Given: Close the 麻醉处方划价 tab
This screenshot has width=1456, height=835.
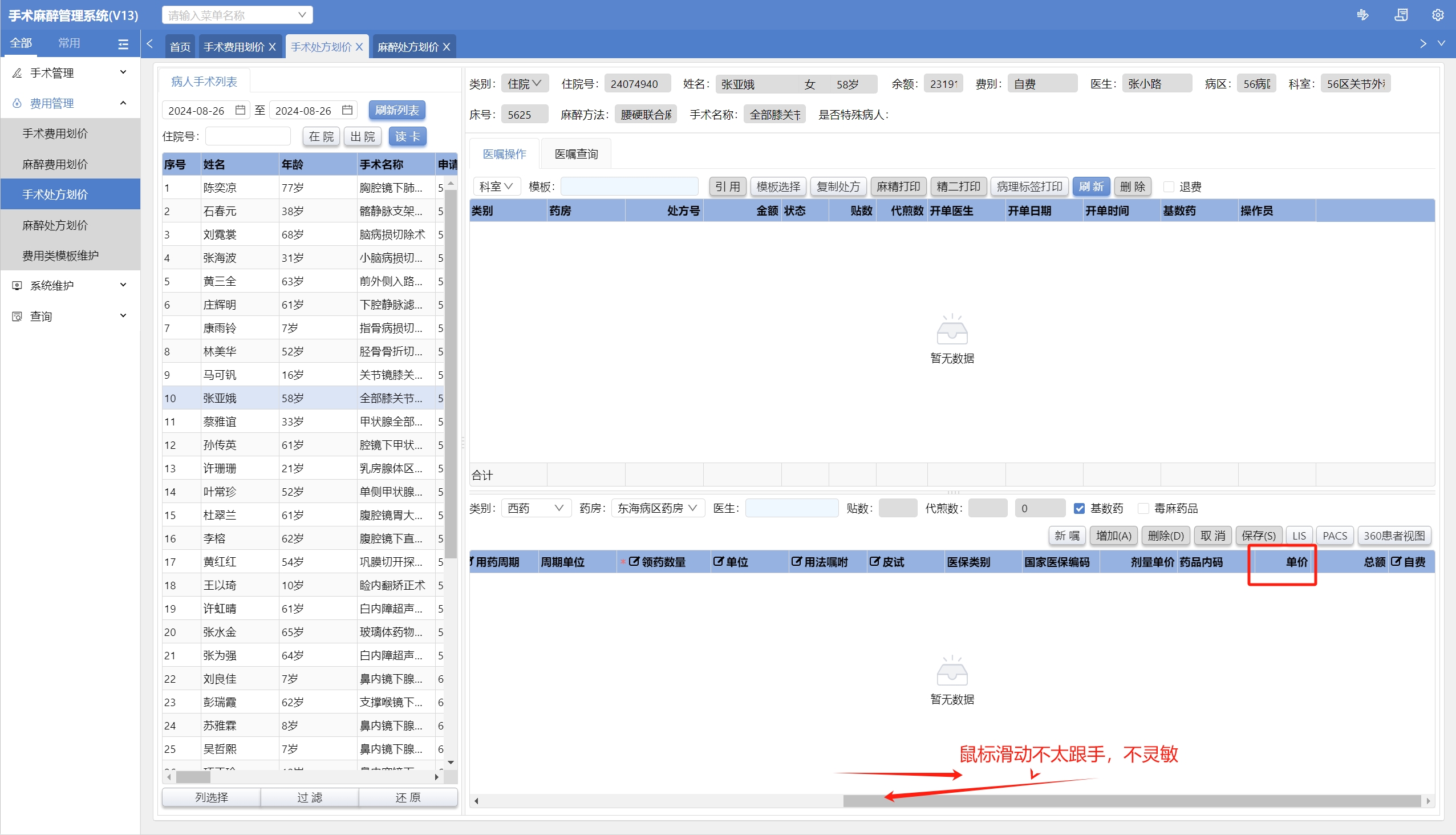Looking at the screenshot, I should click(x=447, y=47).
